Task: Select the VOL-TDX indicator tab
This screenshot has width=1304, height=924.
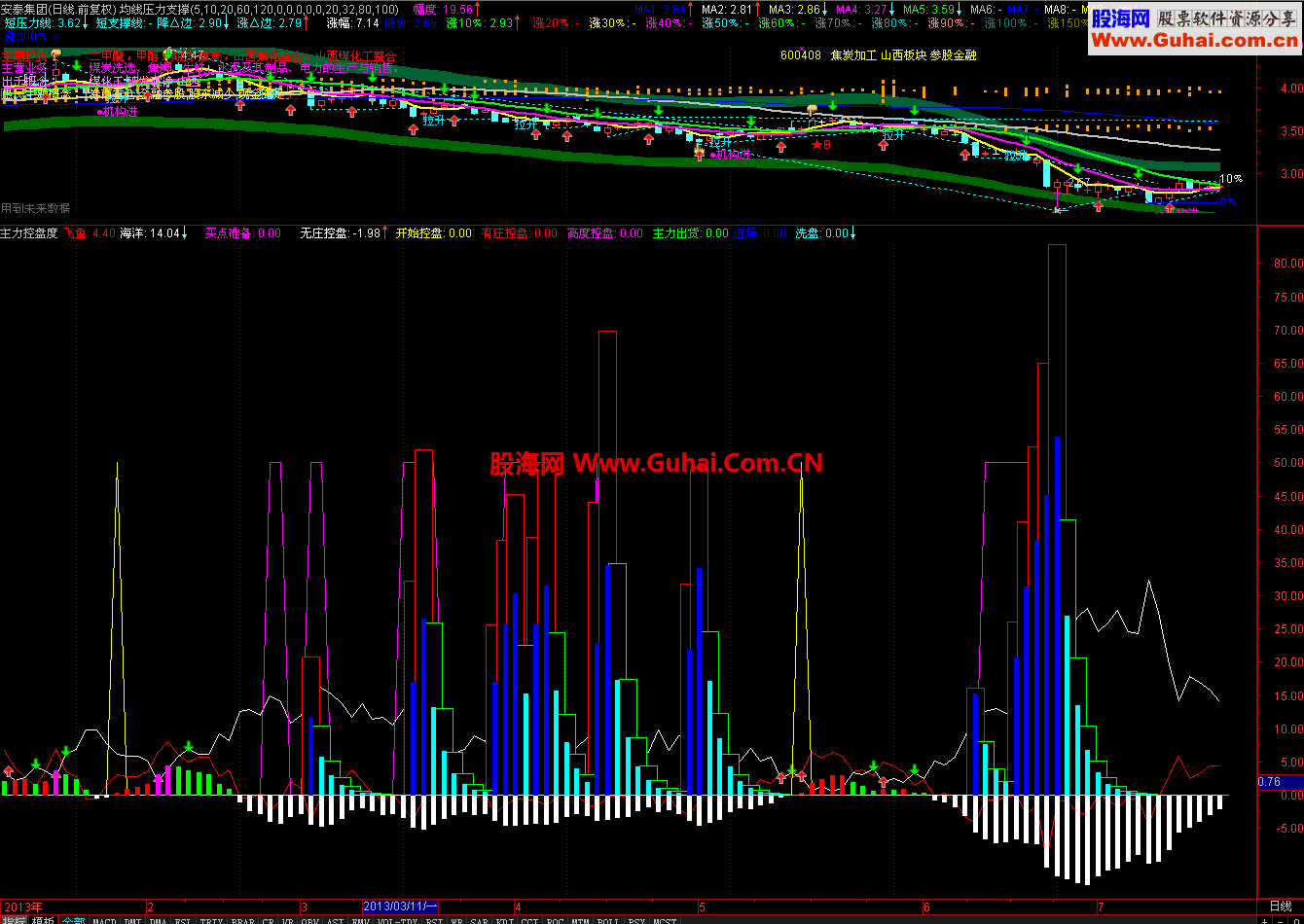Action: click(x=398, y=919)
